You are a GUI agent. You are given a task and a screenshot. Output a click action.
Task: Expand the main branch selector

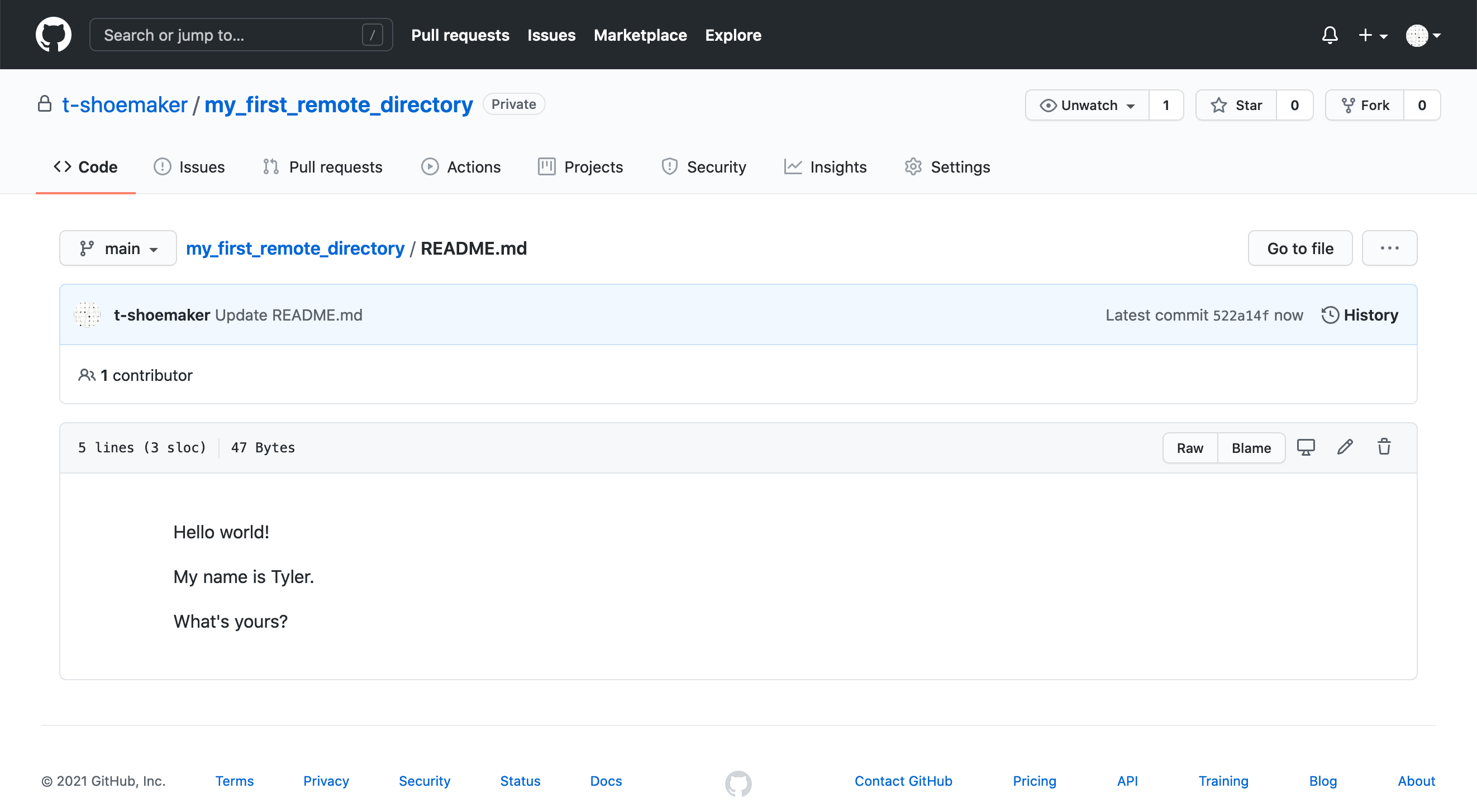[x=118, y=248]
